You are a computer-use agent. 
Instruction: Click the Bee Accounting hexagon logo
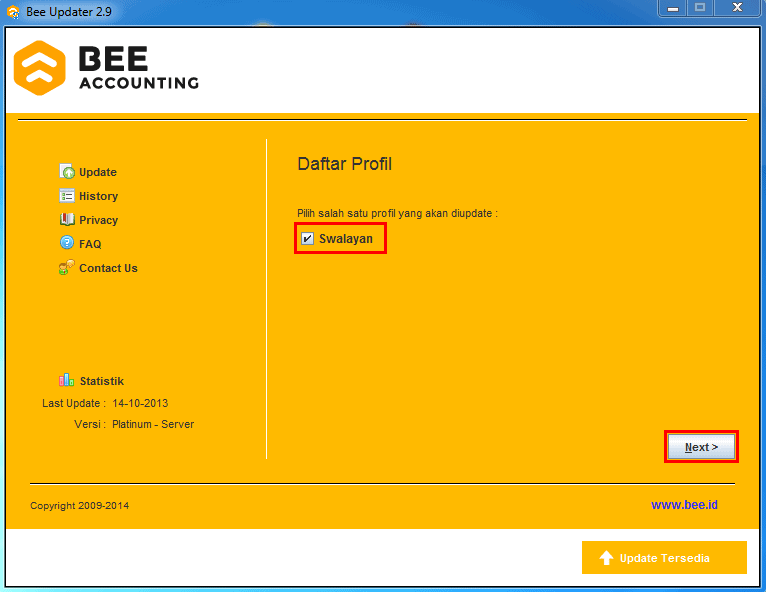coord(40,68)
